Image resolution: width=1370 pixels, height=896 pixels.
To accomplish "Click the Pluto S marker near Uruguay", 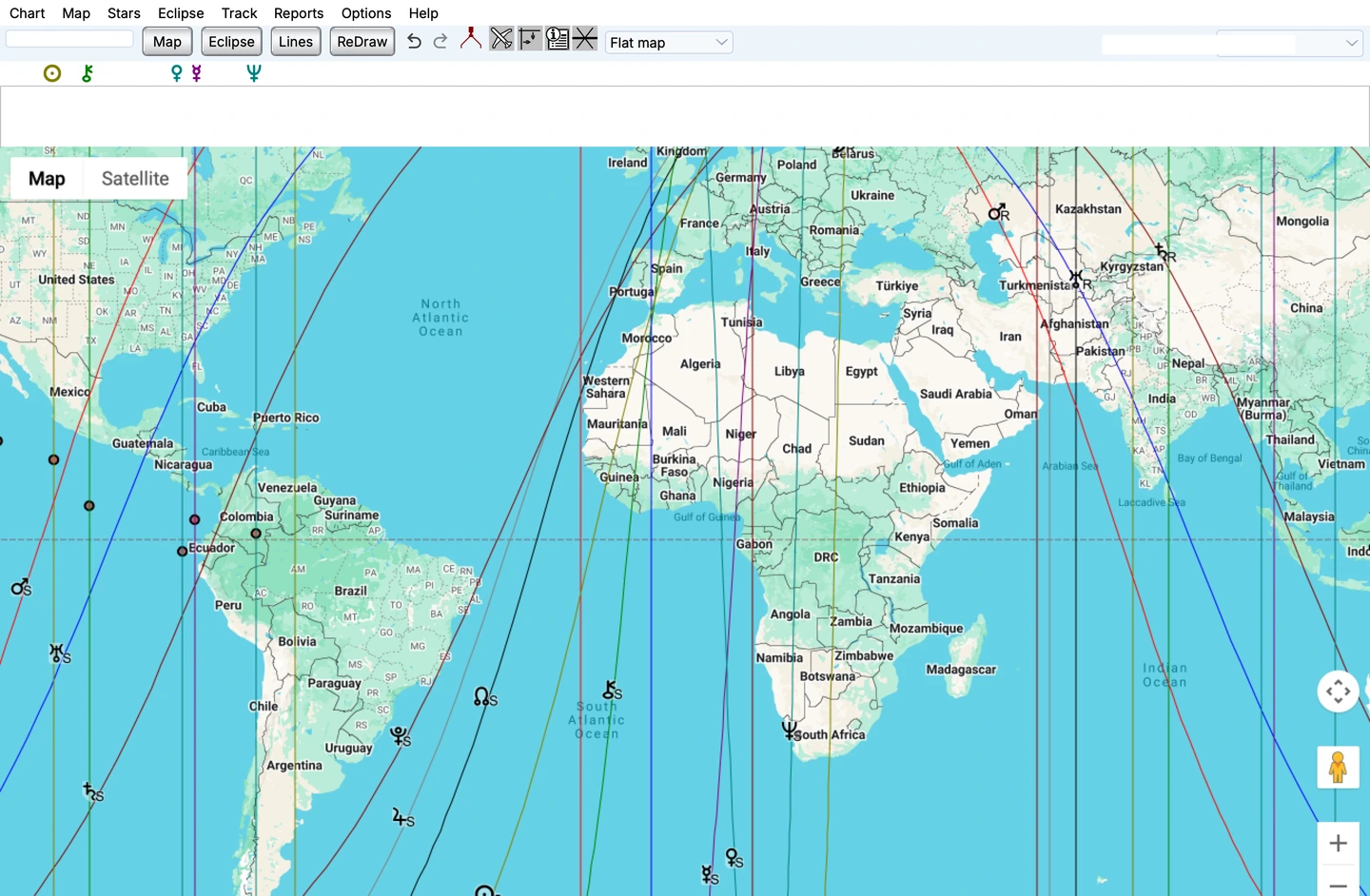I will click(401, 736).
